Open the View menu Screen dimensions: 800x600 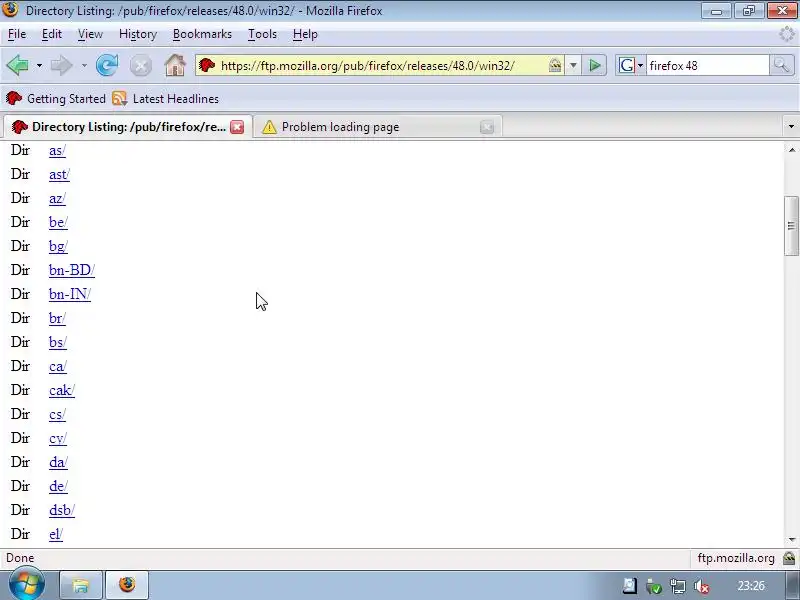coord(90,34)
